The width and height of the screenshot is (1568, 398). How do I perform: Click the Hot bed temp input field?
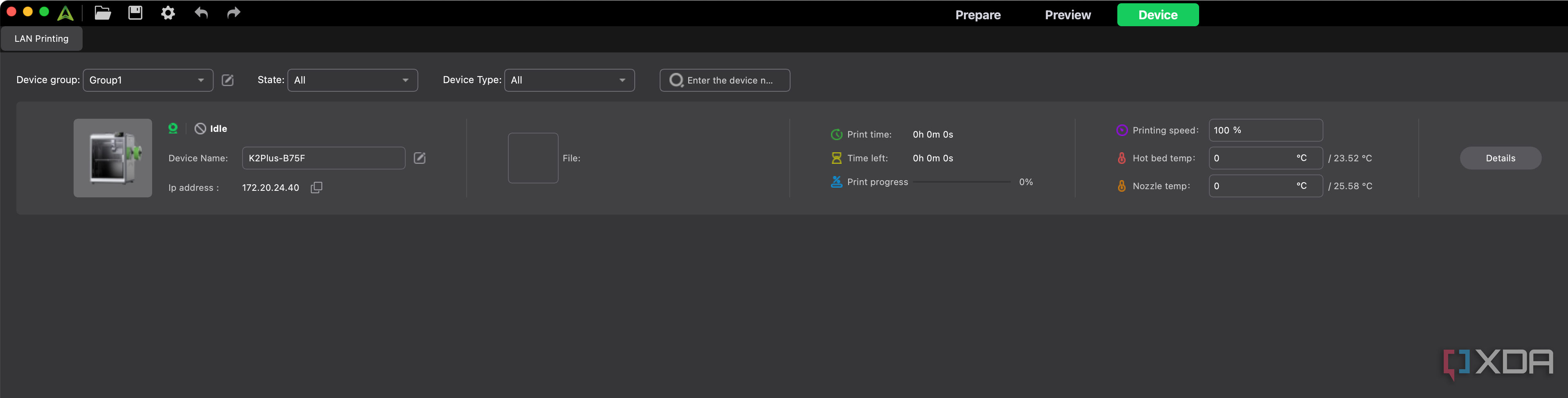click(1265, 158)
